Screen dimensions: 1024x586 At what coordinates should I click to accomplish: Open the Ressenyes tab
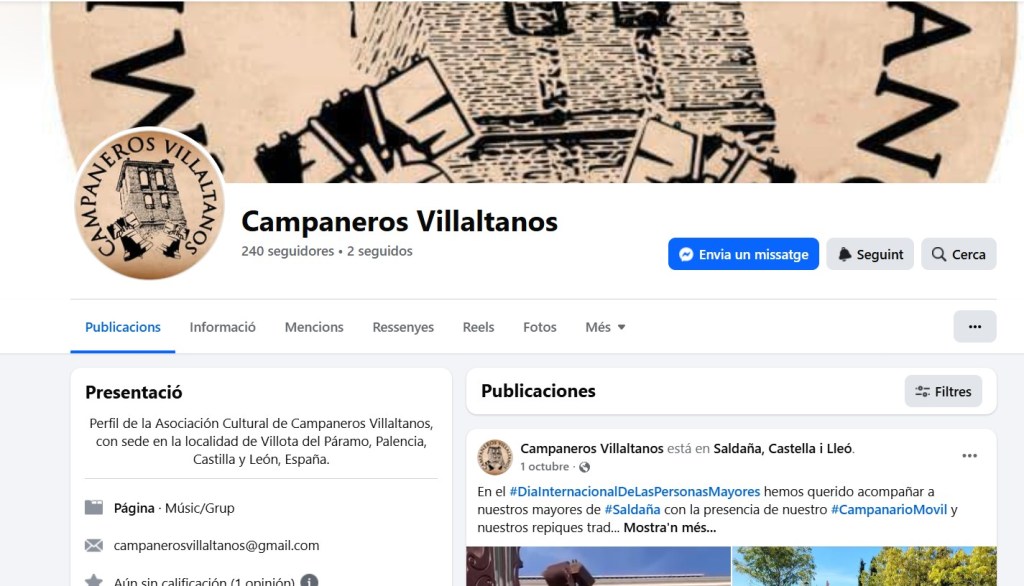tap(403, 327)
